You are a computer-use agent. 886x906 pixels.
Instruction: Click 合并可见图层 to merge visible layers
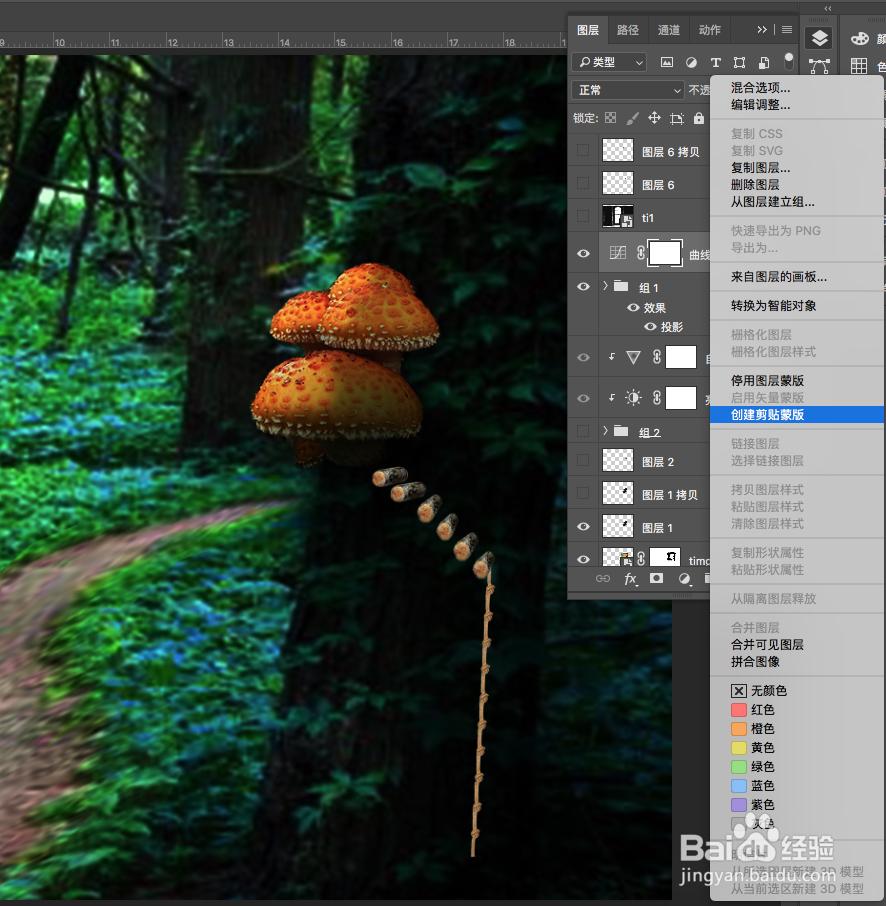pos(770,644)
